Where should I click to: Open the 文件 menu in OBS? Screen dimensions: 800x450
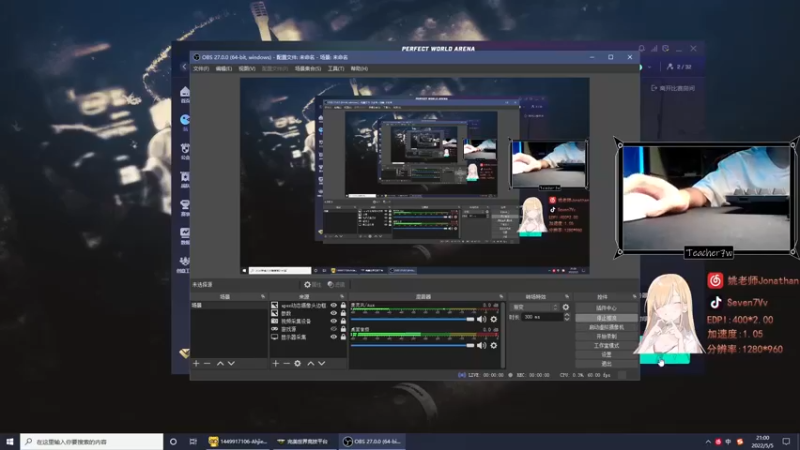click(x=201, y=68)
